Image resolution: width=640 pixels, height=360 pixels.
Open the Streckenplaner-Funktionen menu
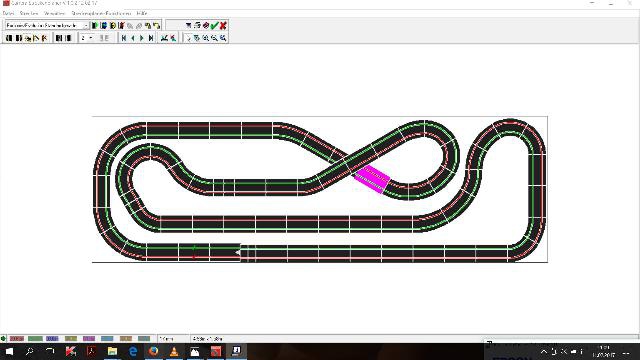[101, 13]
